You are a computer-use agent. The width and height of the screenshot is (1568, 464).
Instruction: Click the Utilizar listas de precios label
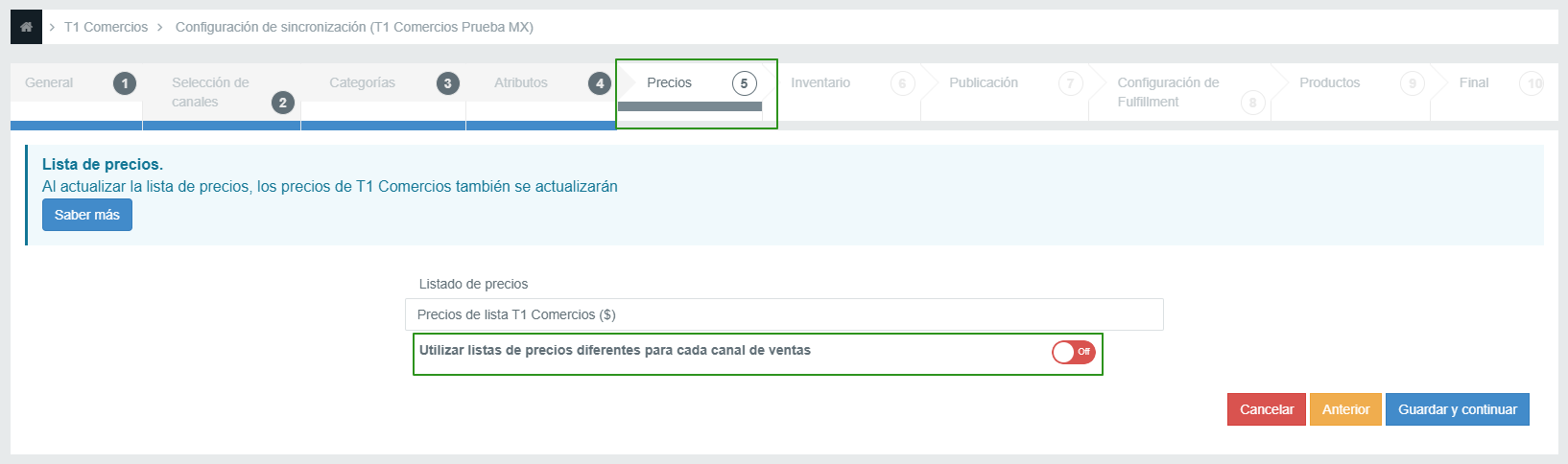click(615, 350)
